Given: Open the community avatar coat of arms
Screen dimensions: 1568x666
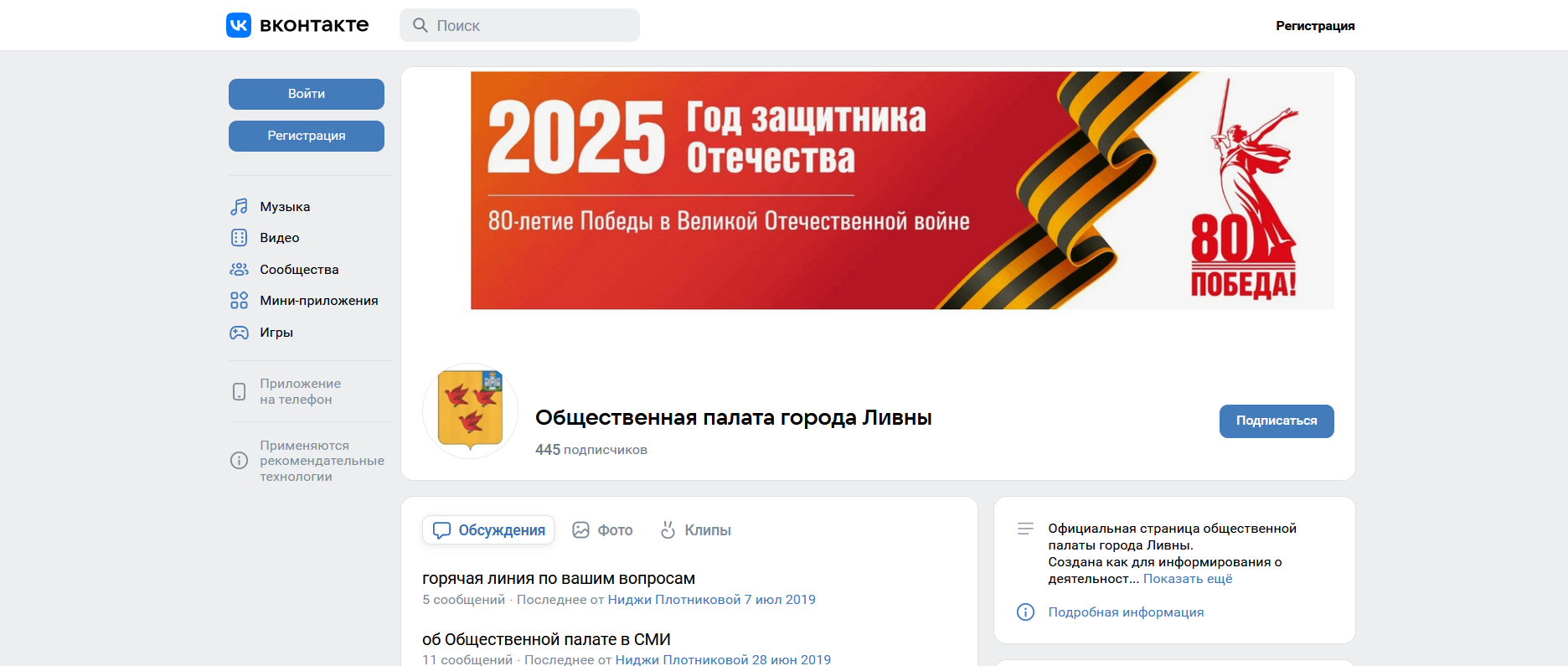Looking at the screenshot, I should (x=471, y=410).
